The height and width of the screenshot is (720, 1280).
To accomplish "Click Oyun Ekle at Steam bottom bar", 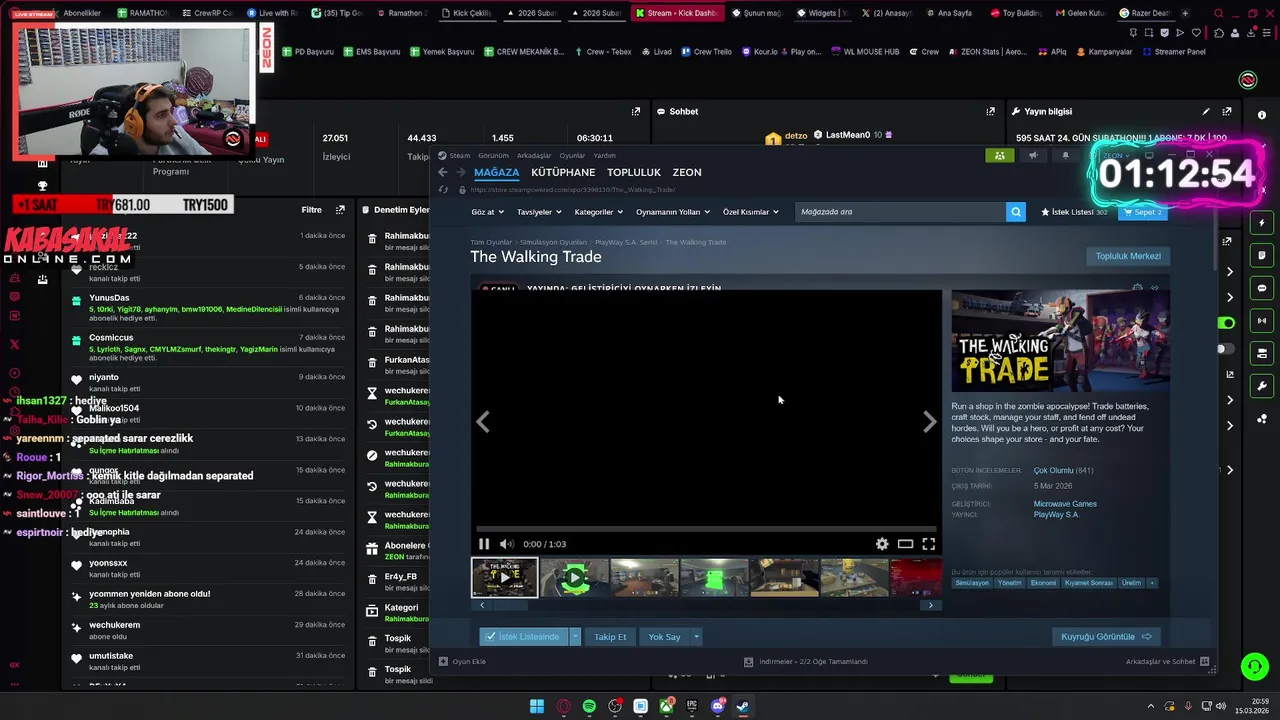I will (462, 662).
